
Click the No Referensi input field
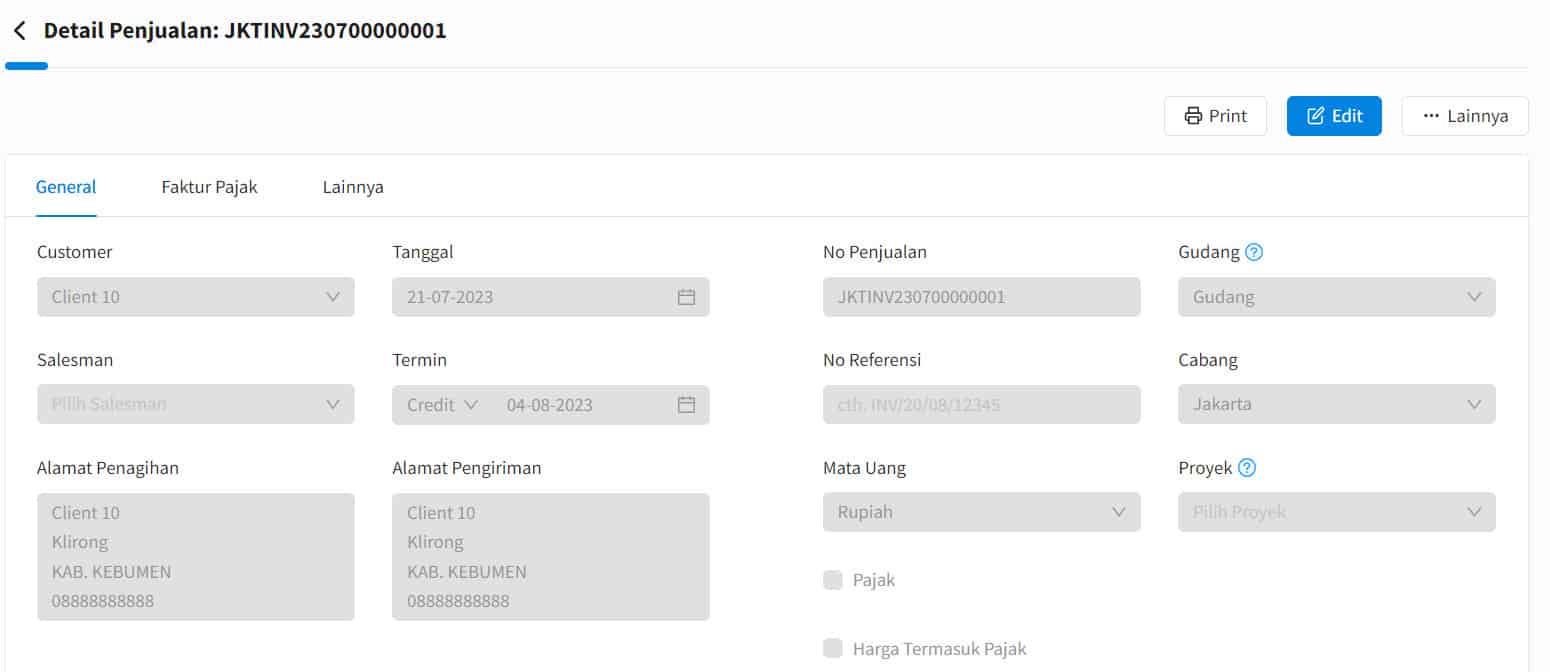981,405
